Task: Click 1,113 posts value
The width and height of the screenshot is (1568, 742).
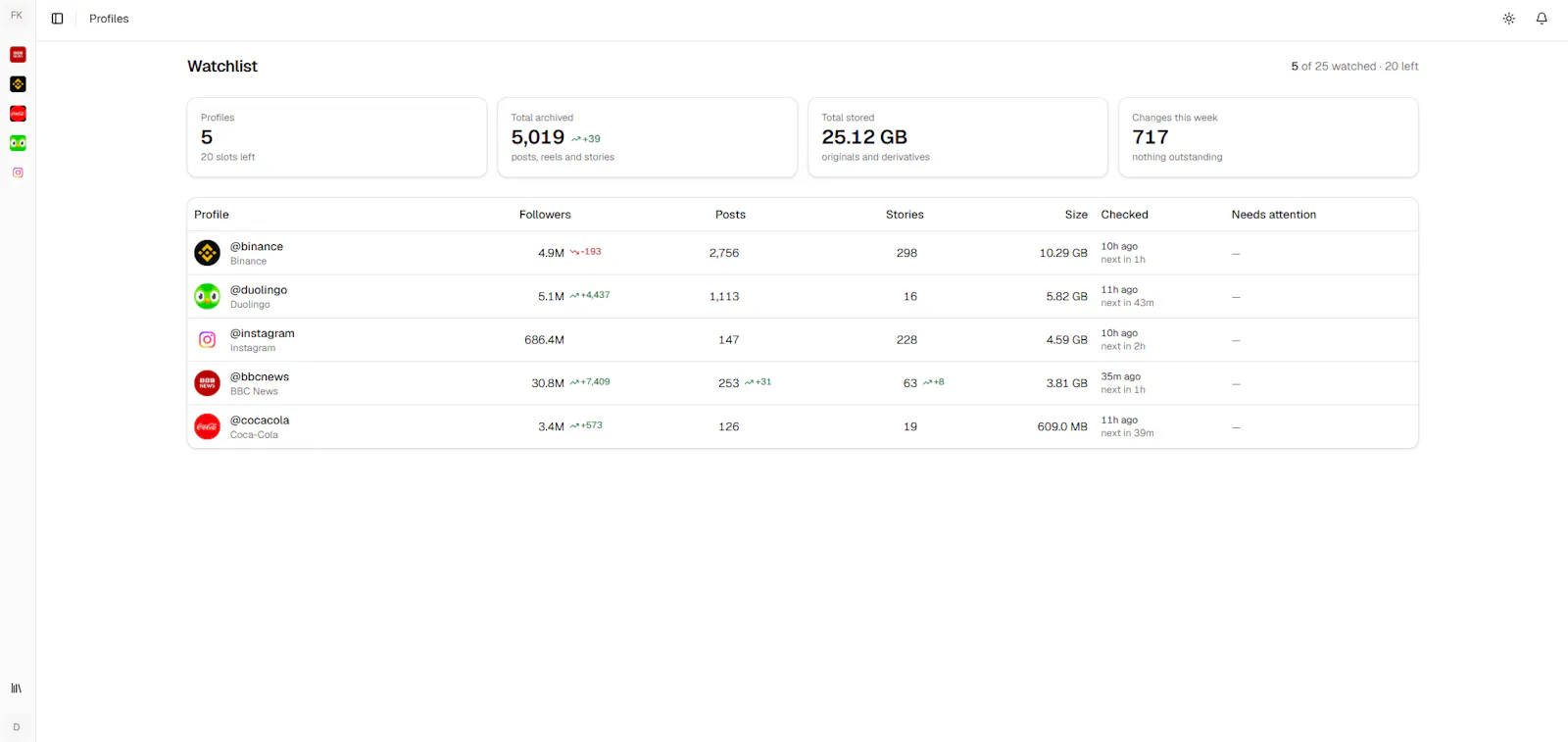Action: click(724, 297)
